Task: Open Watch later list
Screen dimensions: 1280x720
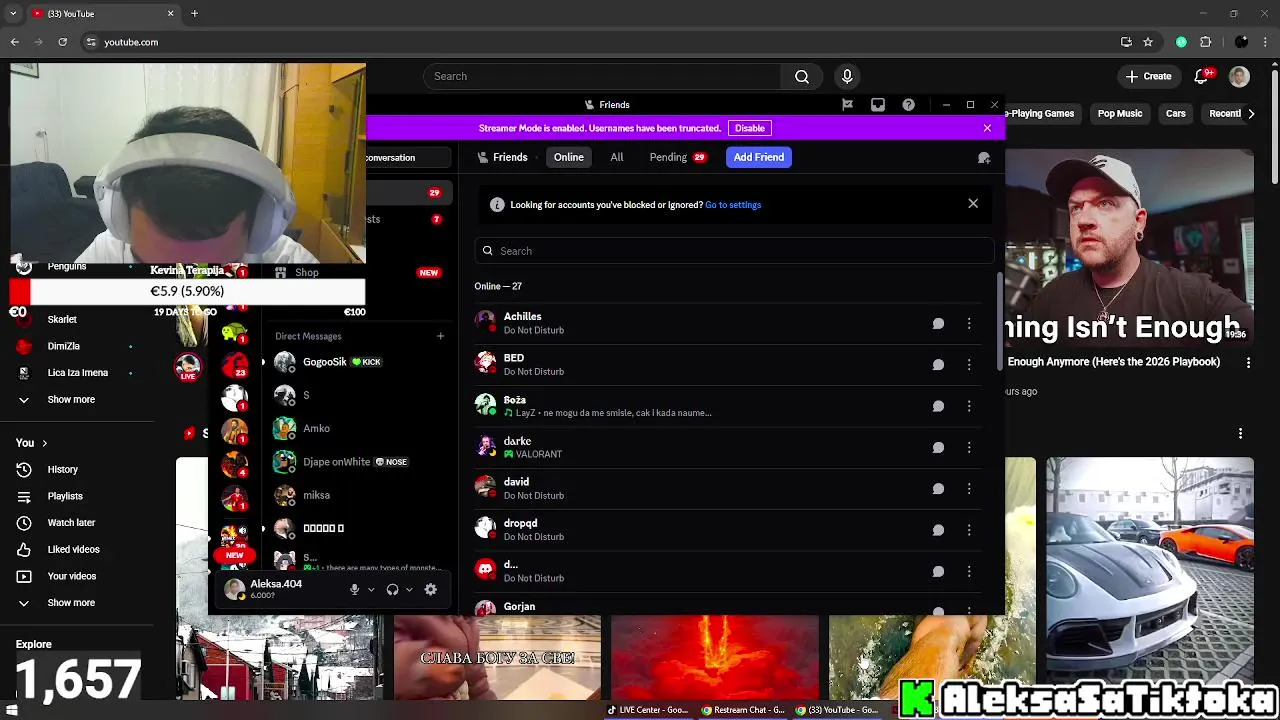Action: [x=71, y=523]
